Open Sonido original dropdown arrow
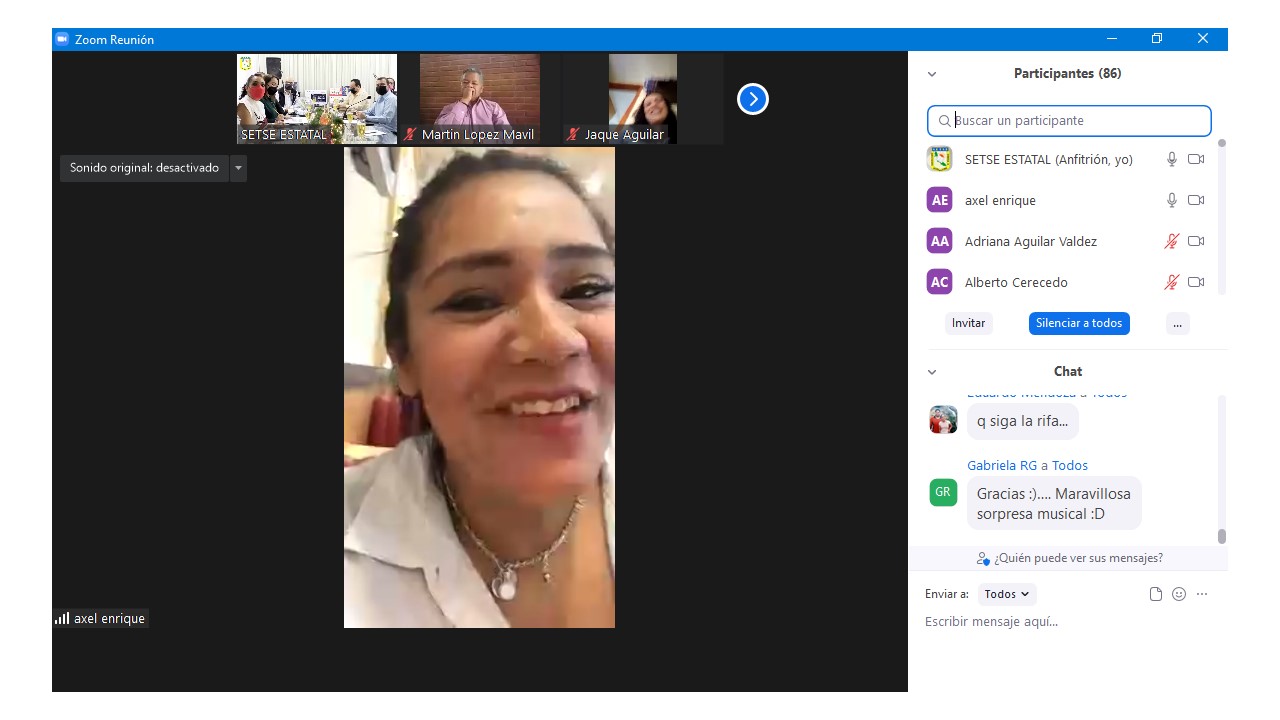 point(238,168)
